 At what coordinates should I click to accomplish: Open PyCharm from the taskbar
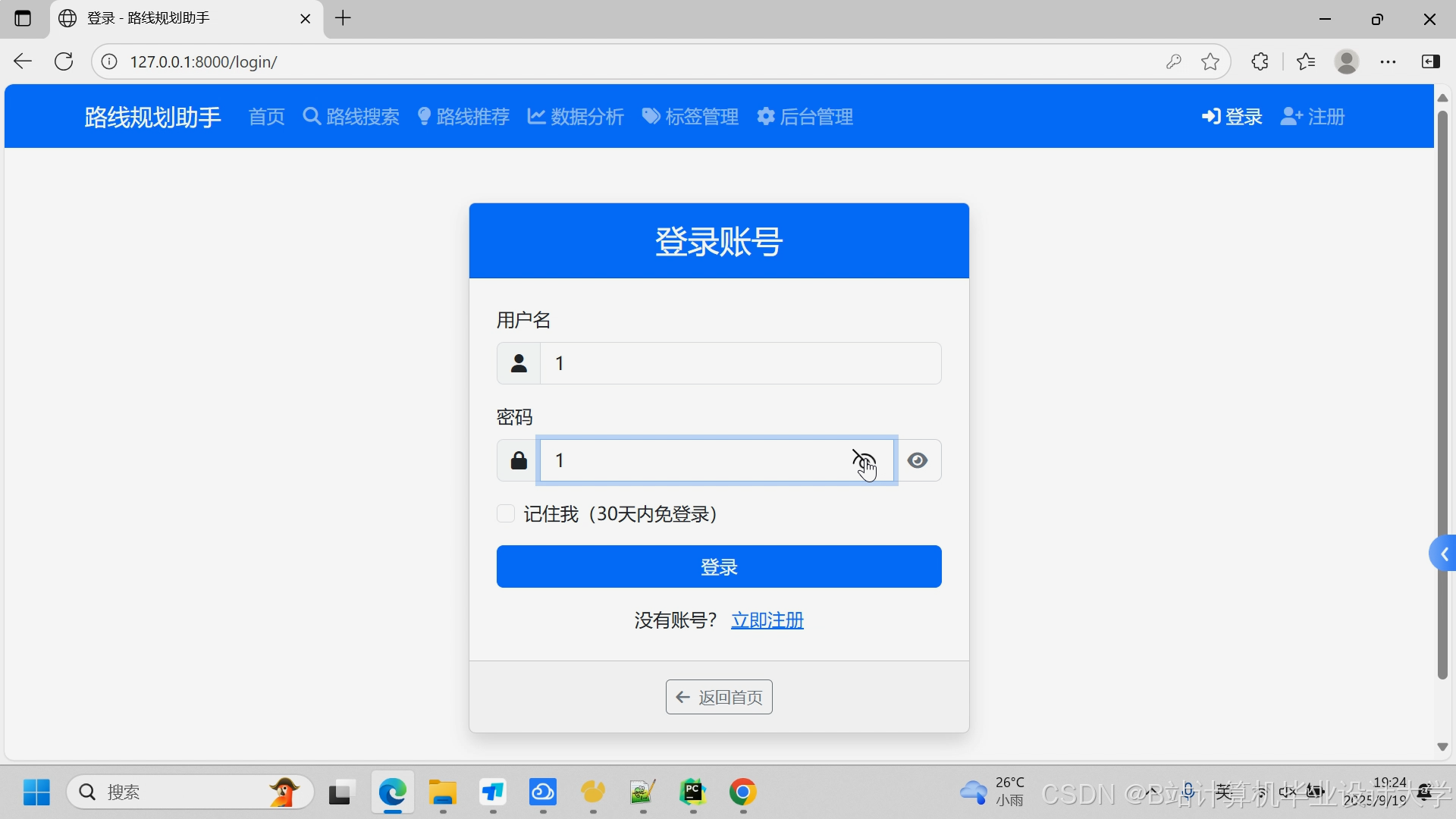[x=692, y=792]
